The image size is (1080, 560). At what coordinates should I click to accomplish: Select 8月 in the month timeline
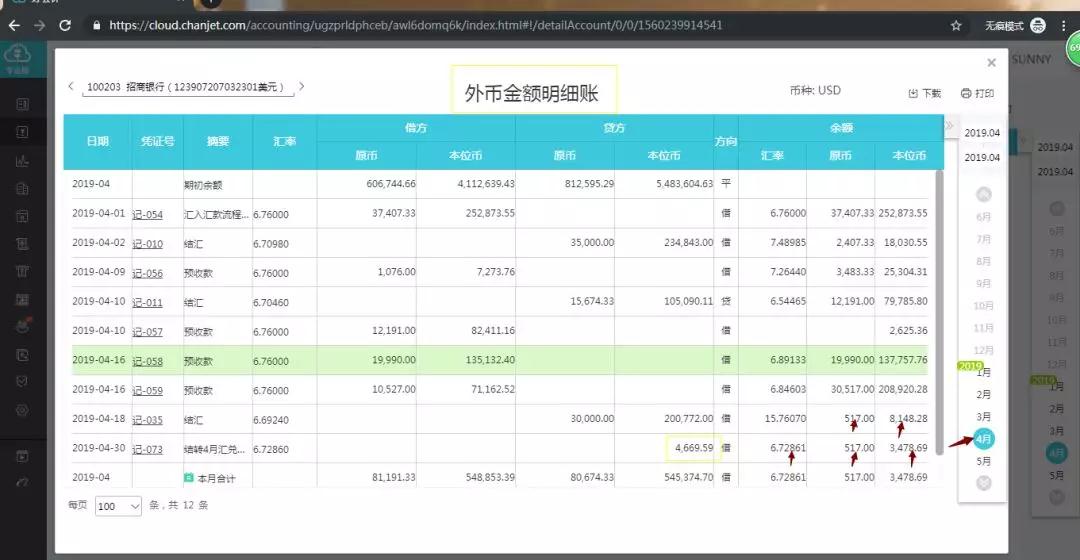coord(983,261)
